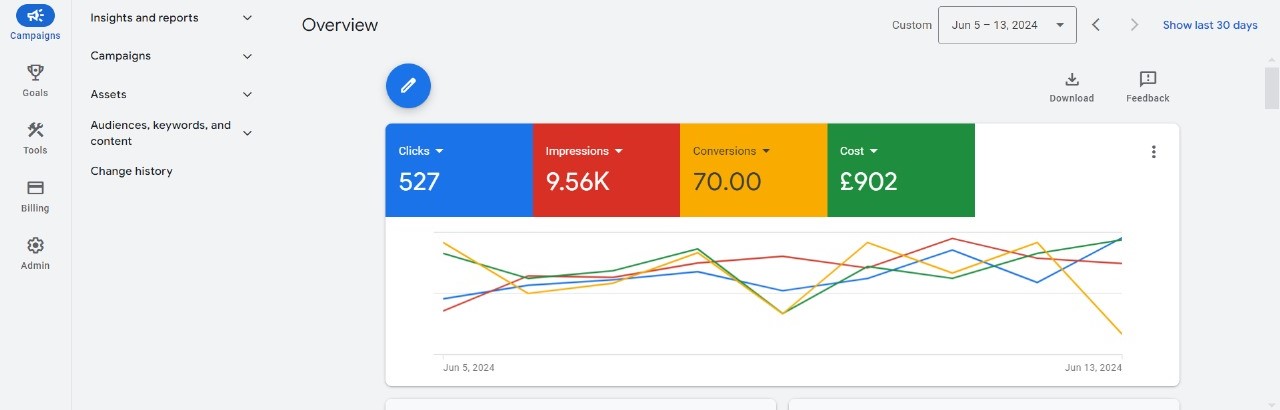Open the date range dropdown
Screen dimensions: 1280x410
(1007, 25)
